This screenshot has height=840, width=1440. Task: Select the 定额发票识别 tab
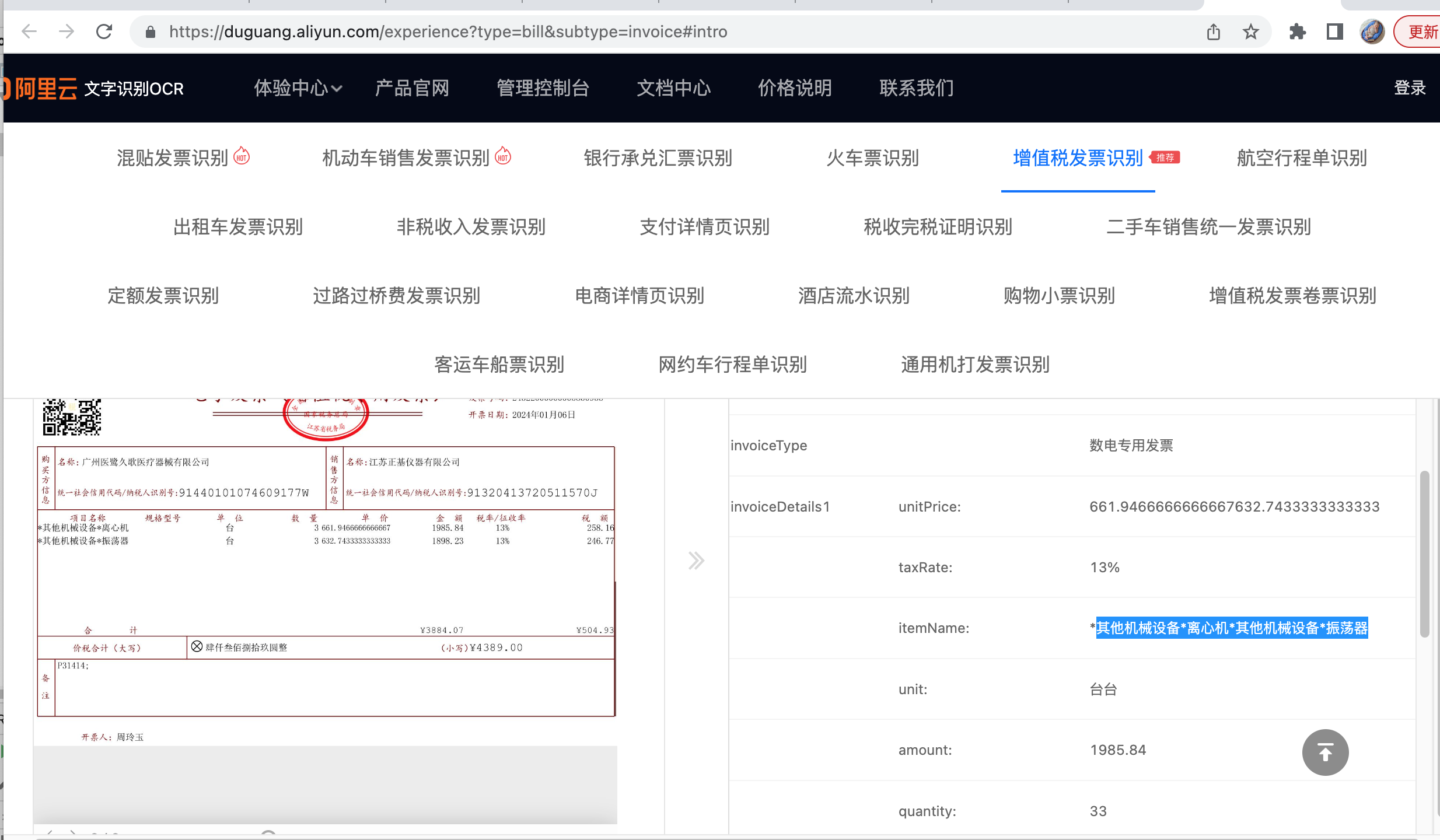tap(163, 296)
